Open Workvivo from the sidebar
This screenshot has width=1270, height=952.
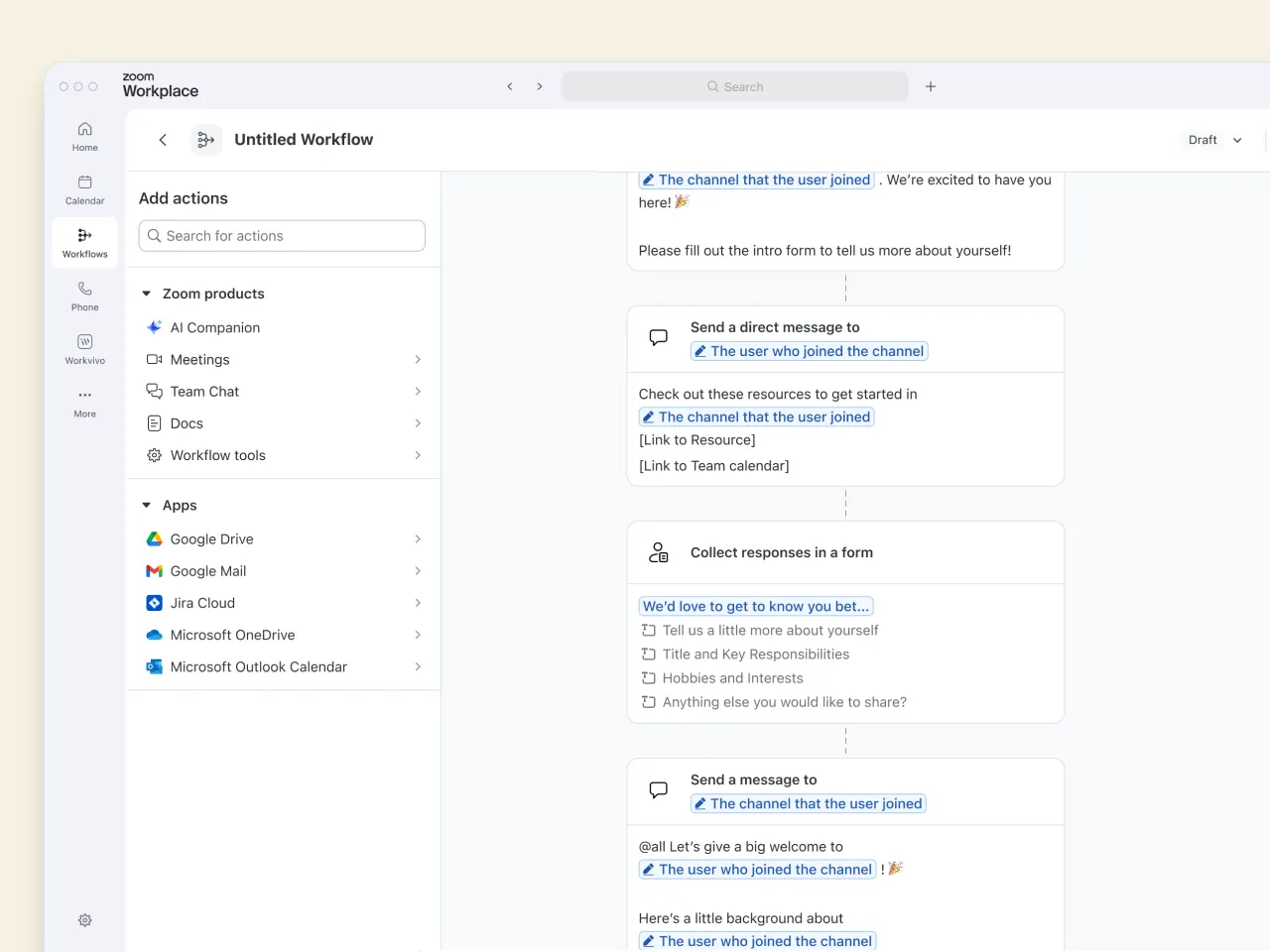click(85, 349)
